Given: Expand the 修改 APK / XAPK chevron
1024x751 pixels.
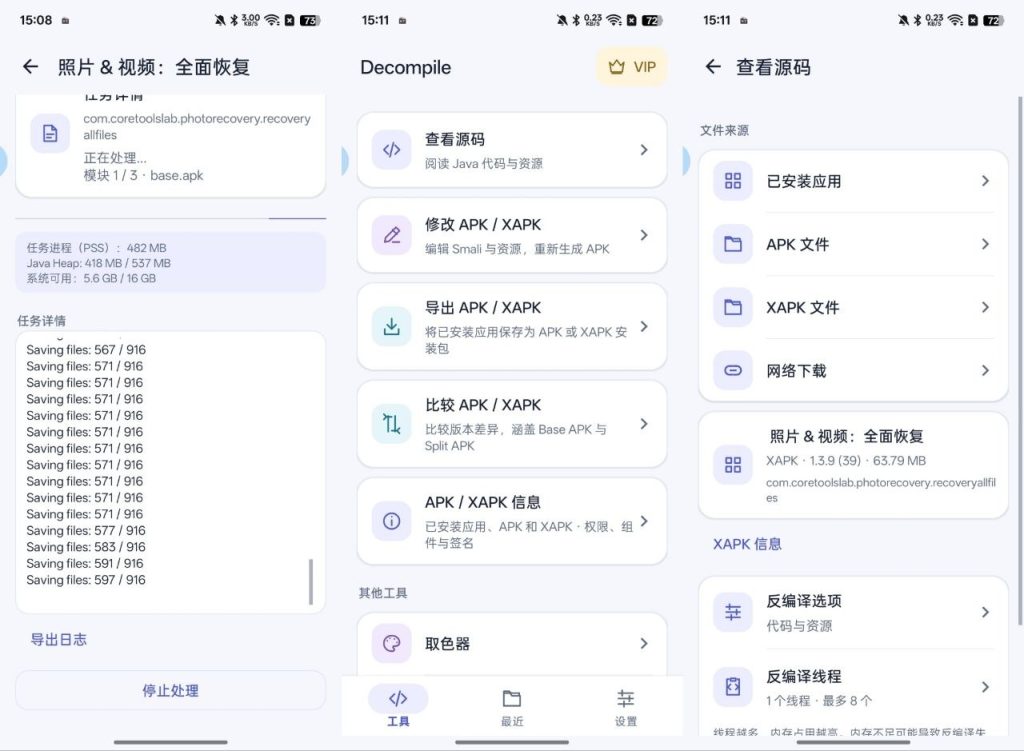Looking at the screenshot, I should coord(644,235).
